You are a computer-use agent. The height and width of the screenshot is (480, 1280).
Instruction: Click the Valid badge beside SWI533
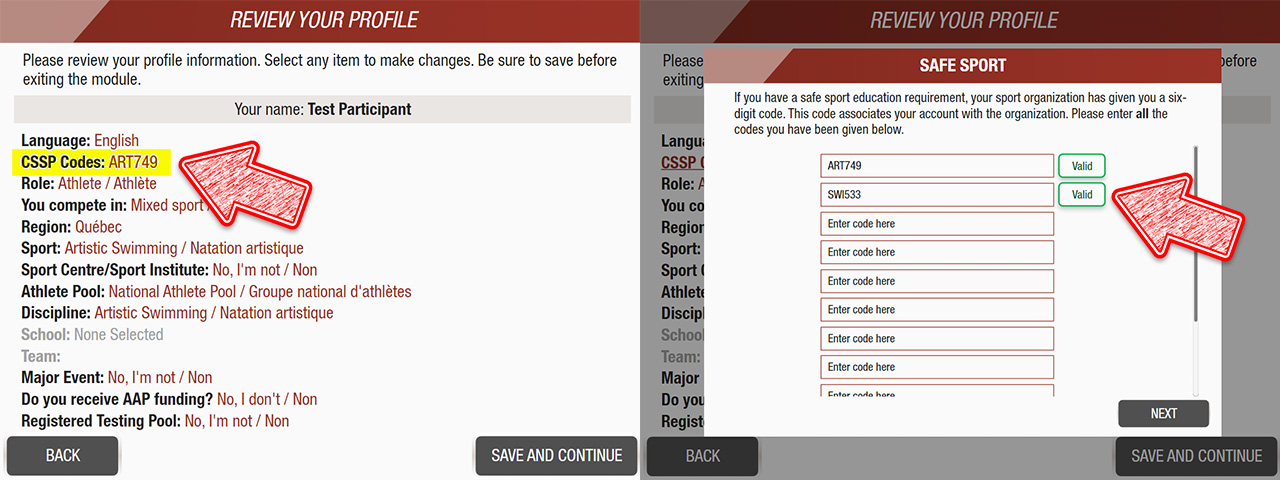click(x=1082, y=195)
